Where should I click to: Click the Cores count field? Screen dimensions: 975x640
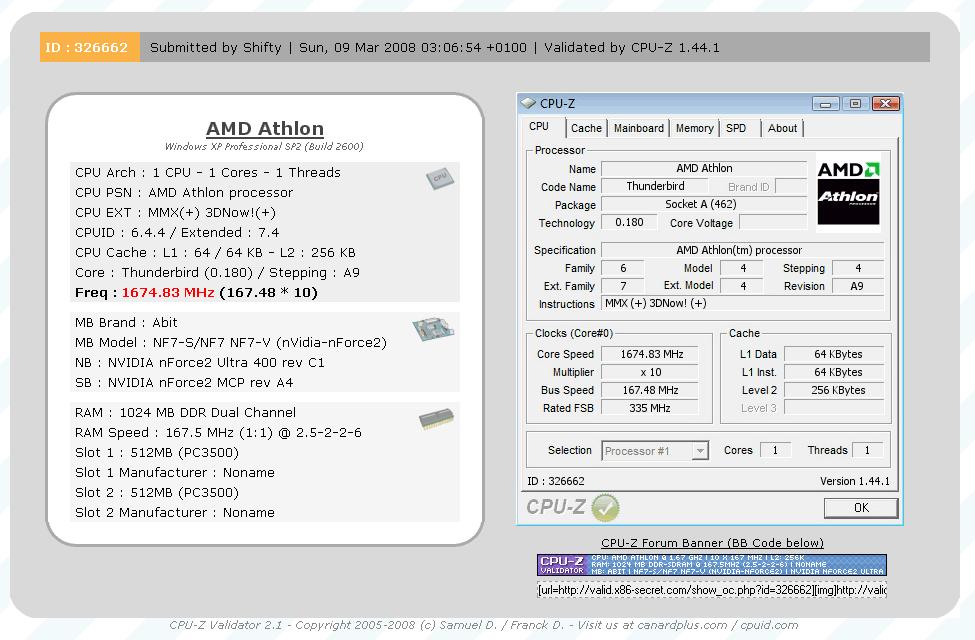pos(775,450)
